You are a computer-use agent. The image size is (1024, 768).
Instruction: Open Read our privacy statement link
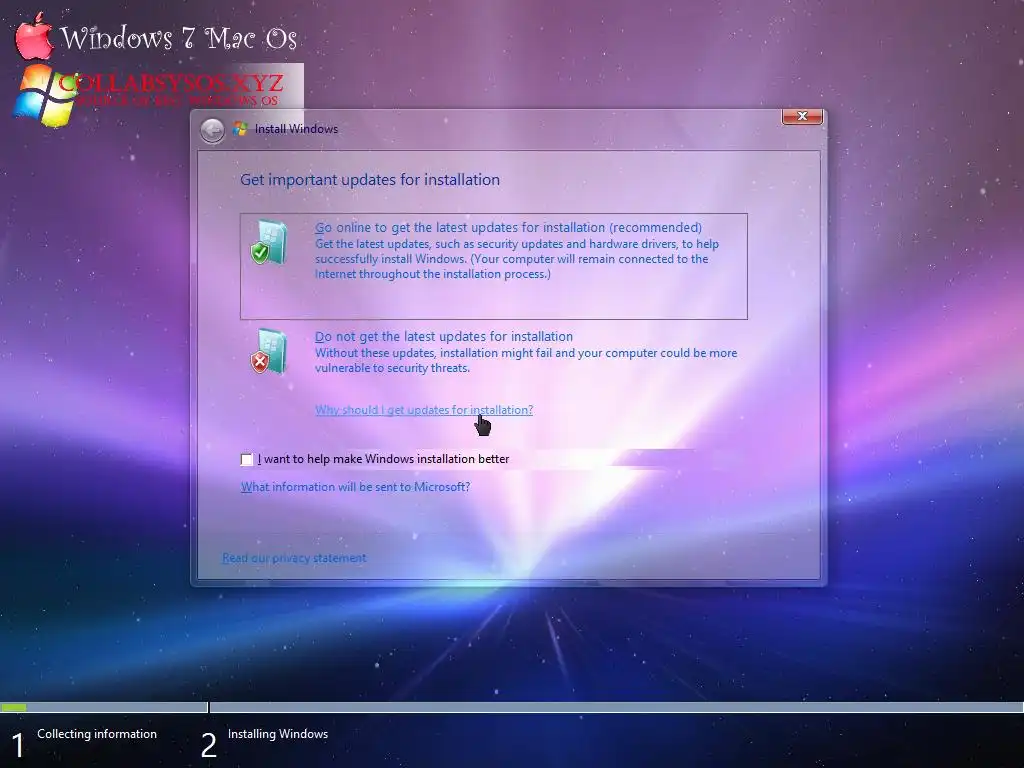294,558
